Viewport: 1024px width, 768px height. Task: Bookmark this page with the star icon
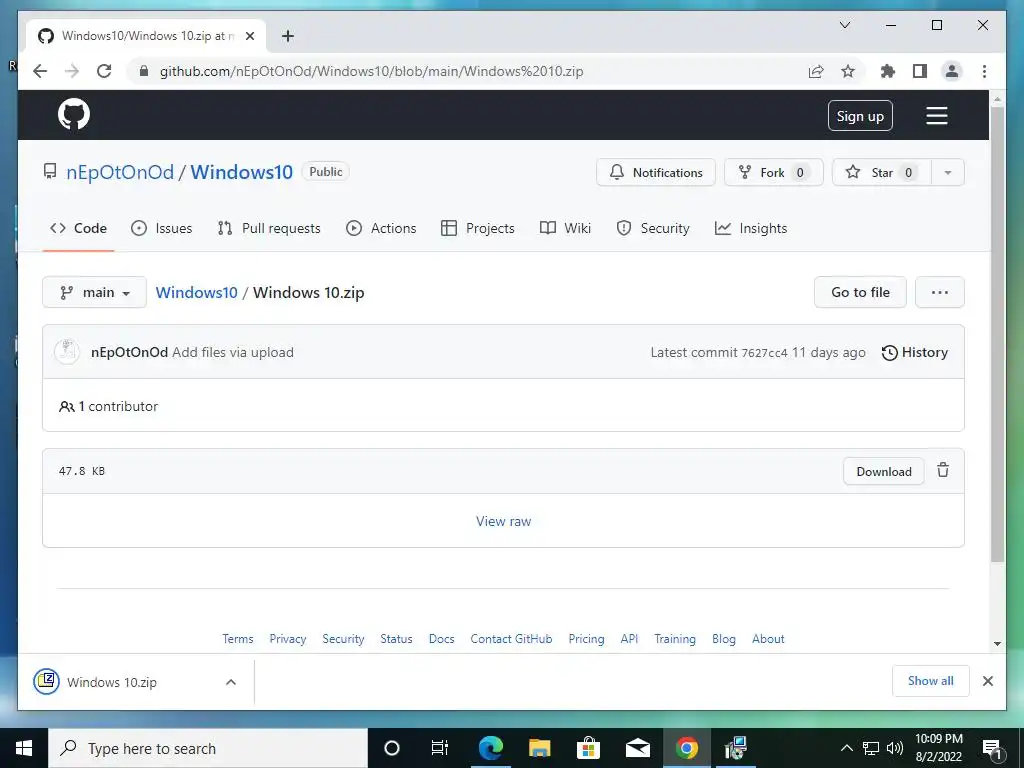pos(848,71)
